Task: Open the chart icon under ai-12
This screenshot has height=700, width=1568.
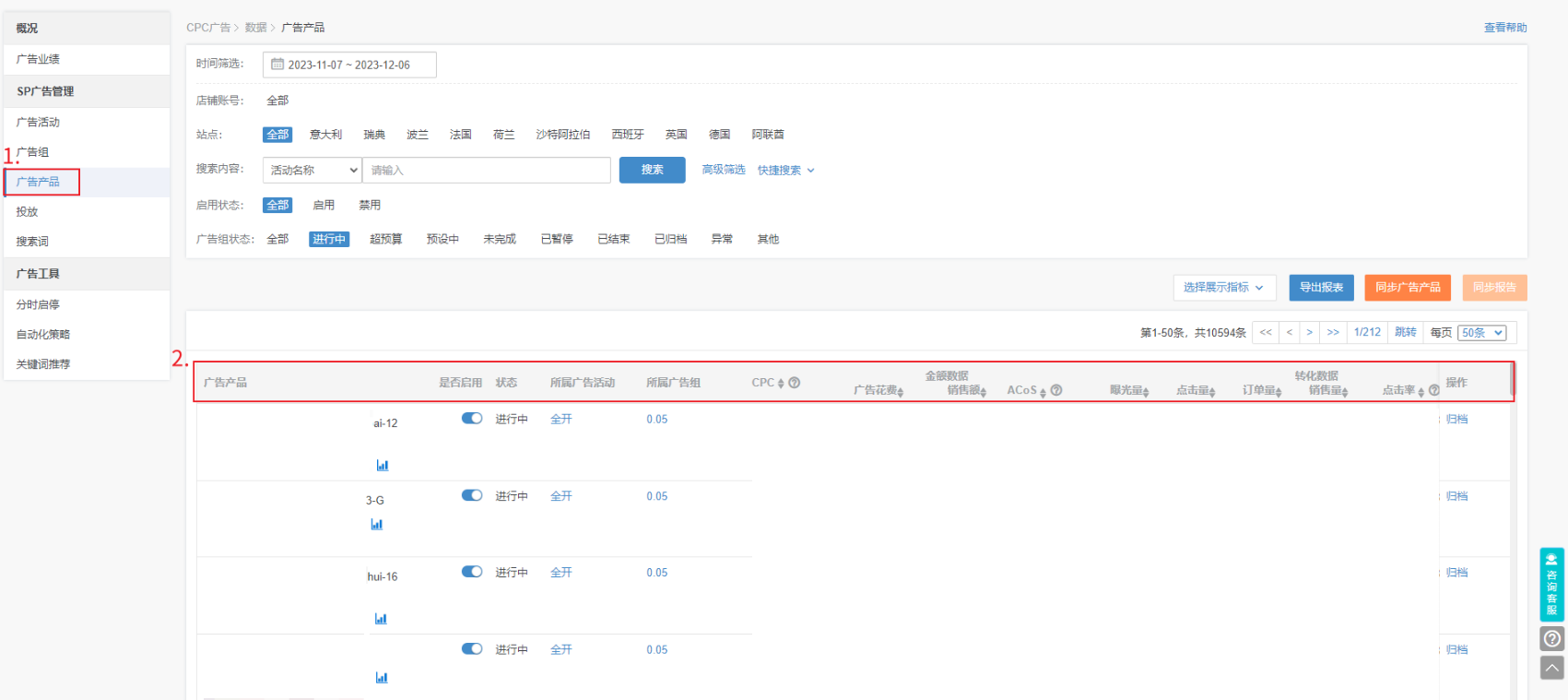Action: (x=382, y=465)
